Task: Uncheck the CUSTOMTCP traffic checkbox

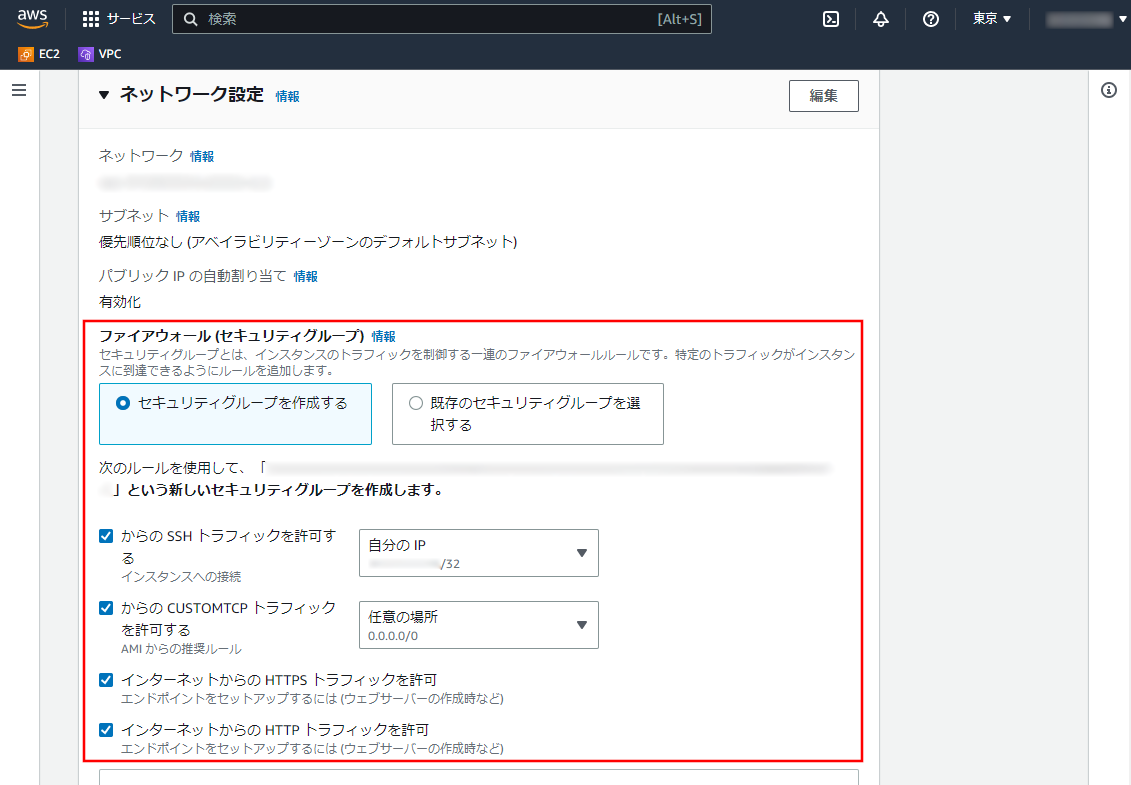Action: tap(106, 608)
